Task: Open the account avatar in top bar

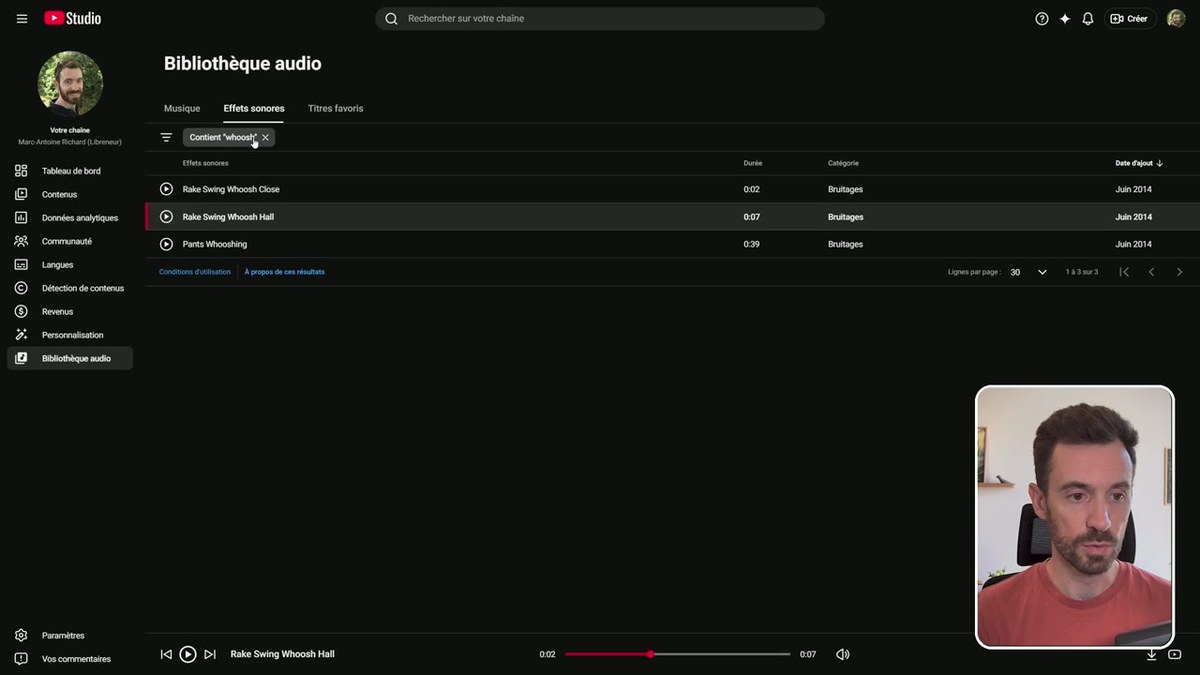Action: [1176, 18]
